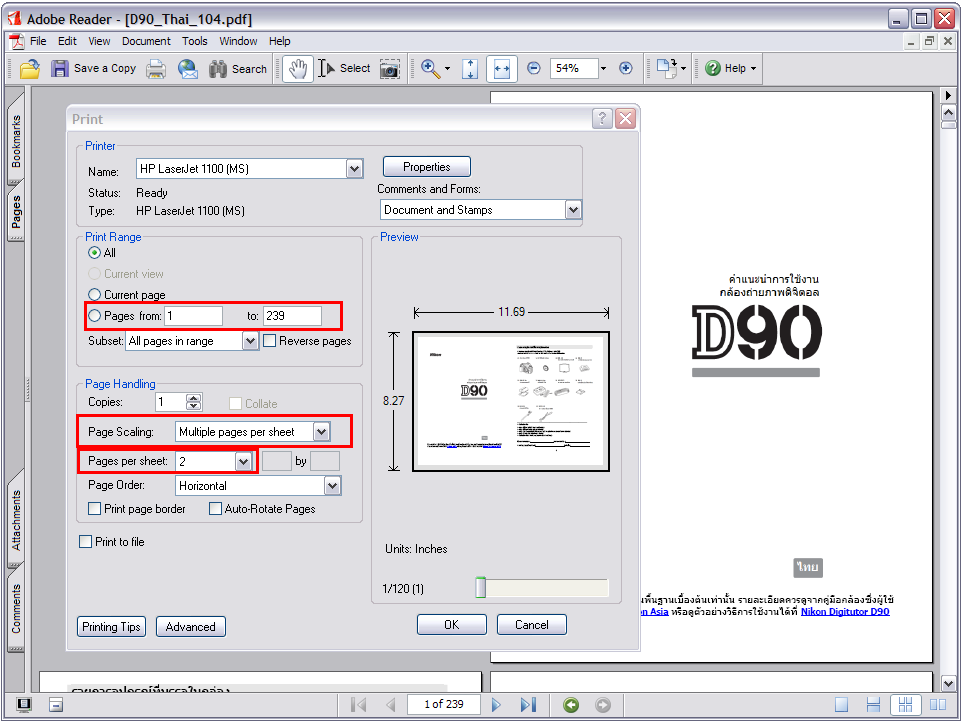Click the zoom in plus icon
The image size is (964, 723).
click(626, 68)
